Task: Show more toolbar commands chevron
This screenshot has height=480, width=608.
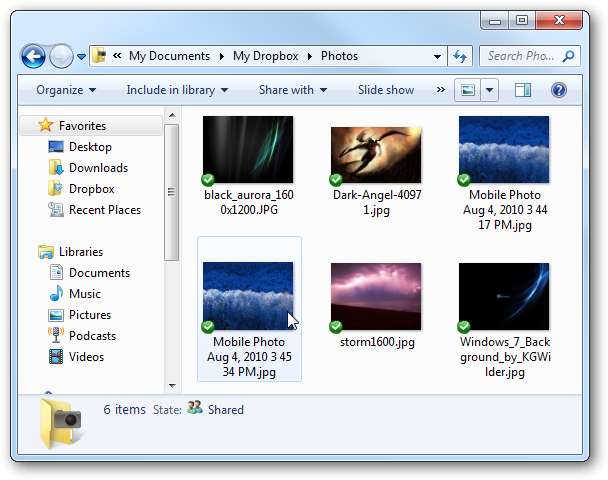Action: 440,90
